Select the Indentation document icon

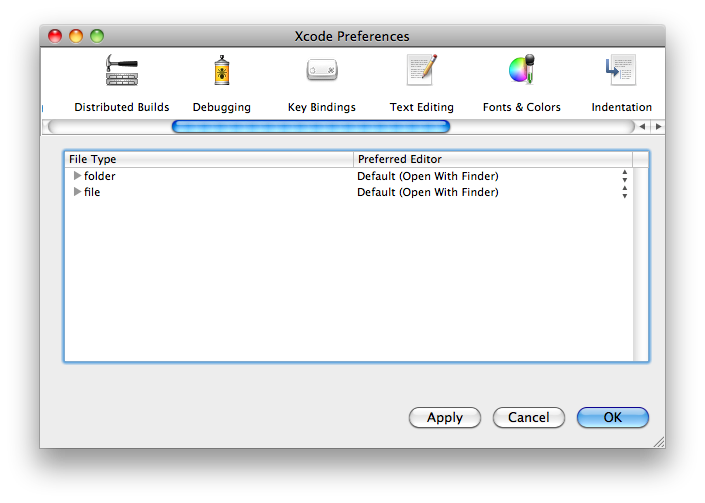click(621, 71)
